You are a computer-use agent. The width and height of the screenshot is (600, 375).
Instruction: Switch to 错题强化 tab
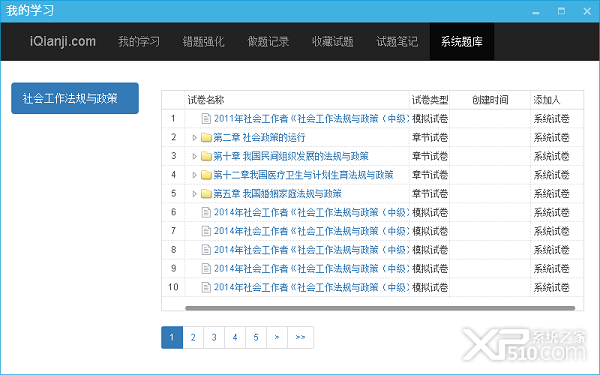click(203, 41)
